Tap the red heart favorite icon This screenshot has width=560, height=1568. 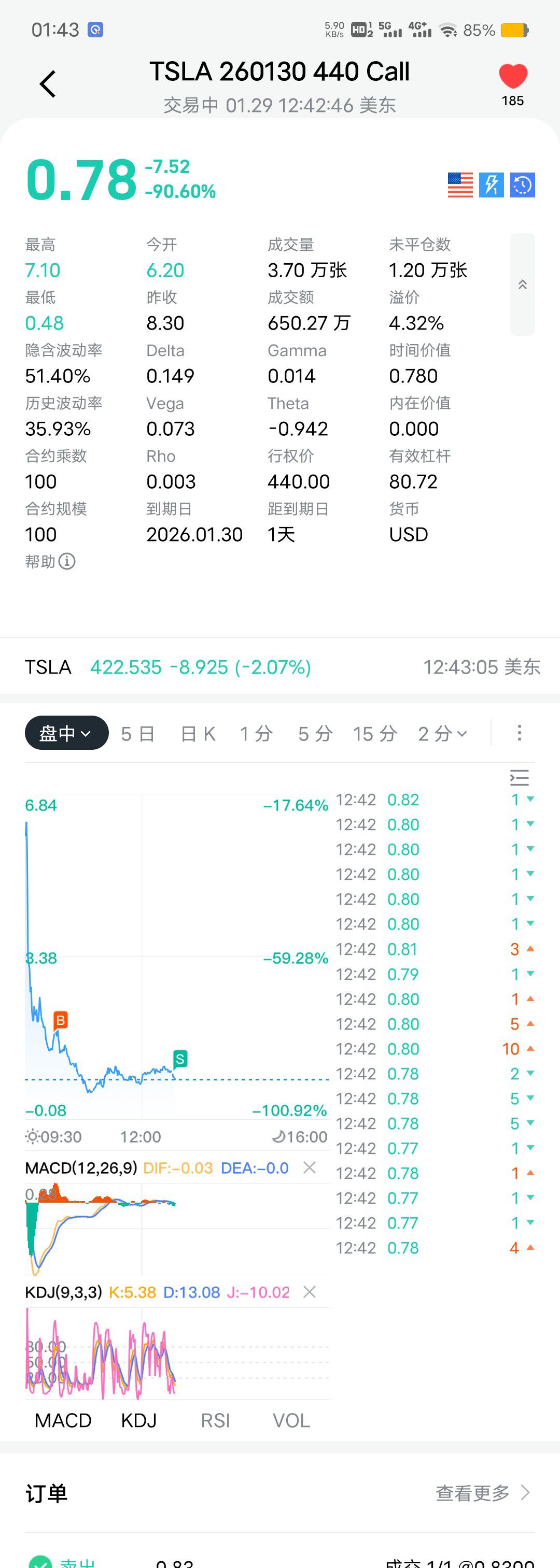point(512,77)
